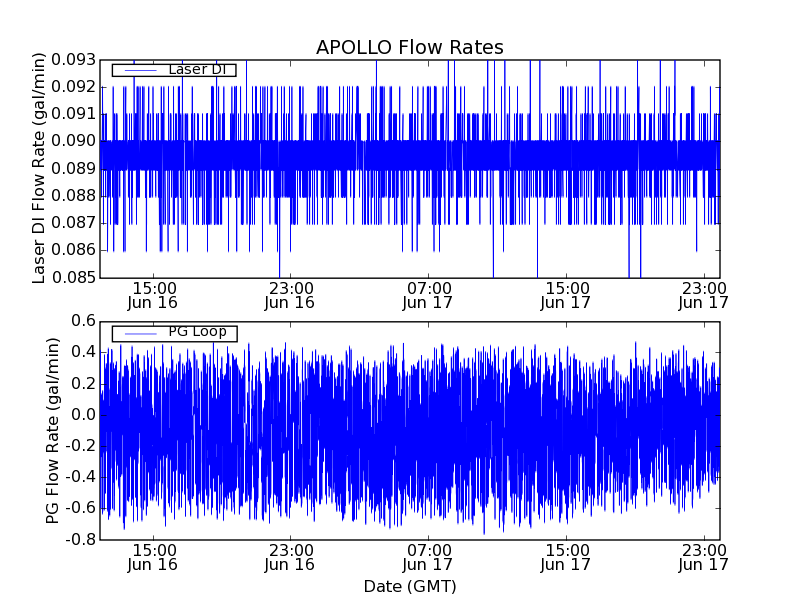Click the -0.2 tick on PG plot
This screenshot has width=800, height=600.
pos(80,446)
